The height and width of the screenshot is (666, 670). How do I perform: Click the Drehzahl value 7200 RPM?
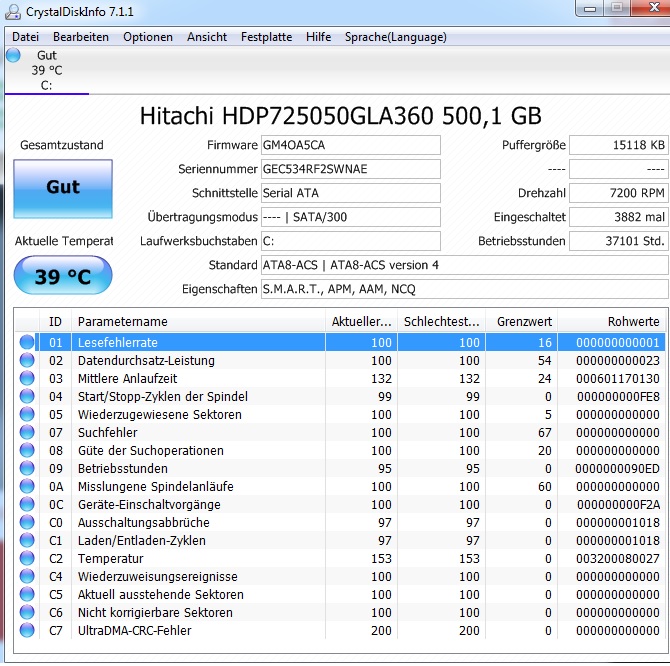point(619,193)
